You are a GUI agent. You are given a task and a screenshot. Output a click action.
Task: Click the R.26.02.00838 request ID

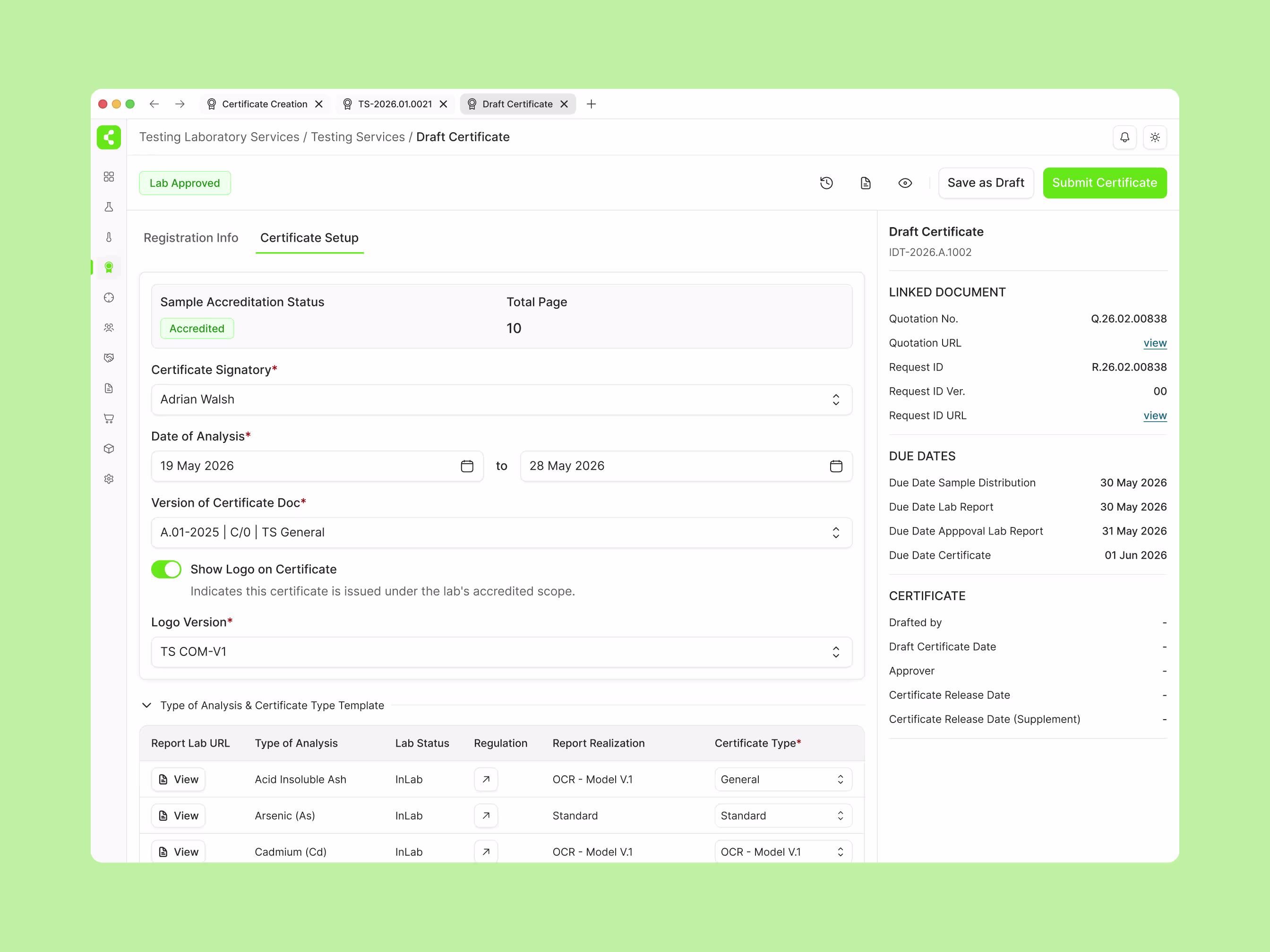click(x=1129, y=367)
